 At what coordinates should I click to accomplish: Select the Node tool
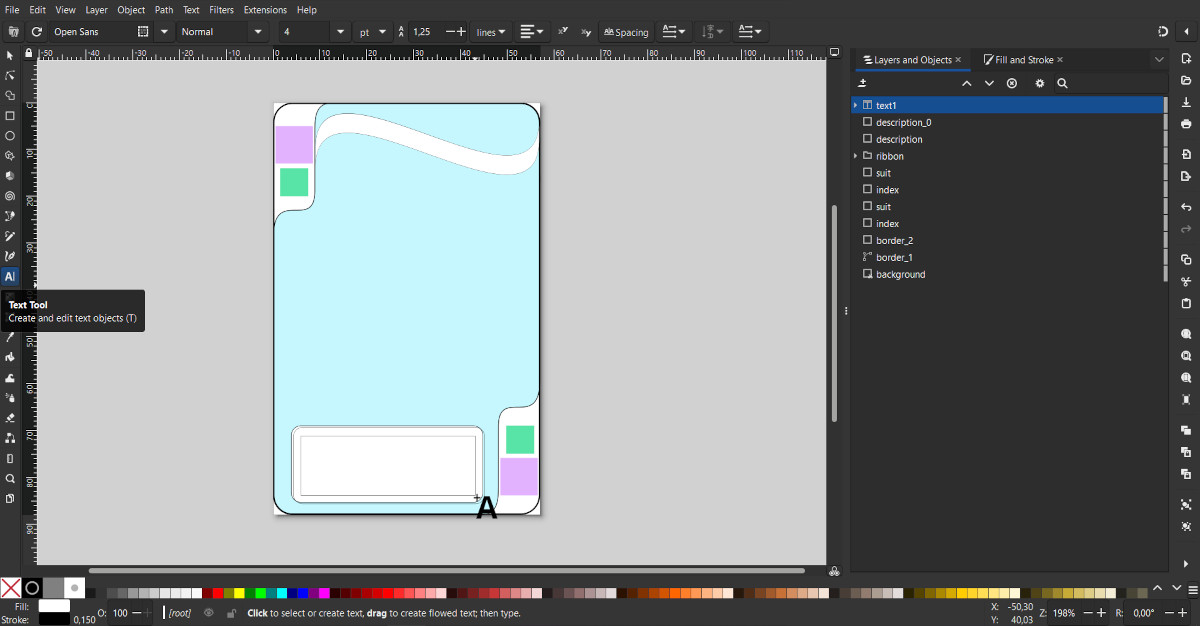point(10,75)
